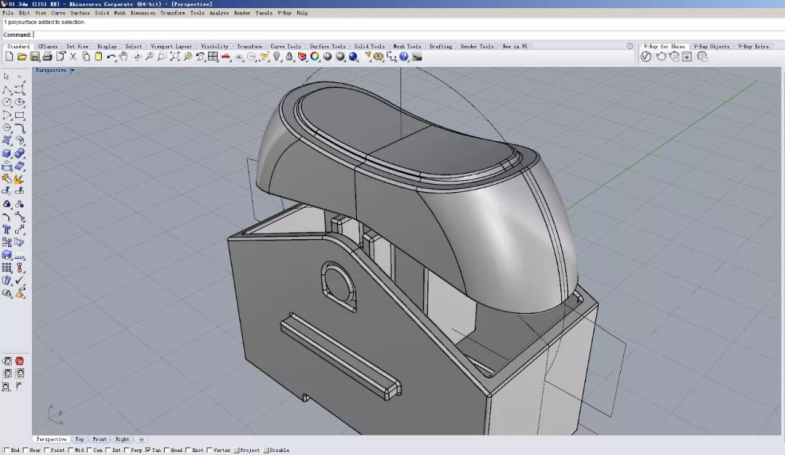The image size is (785, 455).
Task: Disable the Tan osnap checkbox
Action: 149,451
